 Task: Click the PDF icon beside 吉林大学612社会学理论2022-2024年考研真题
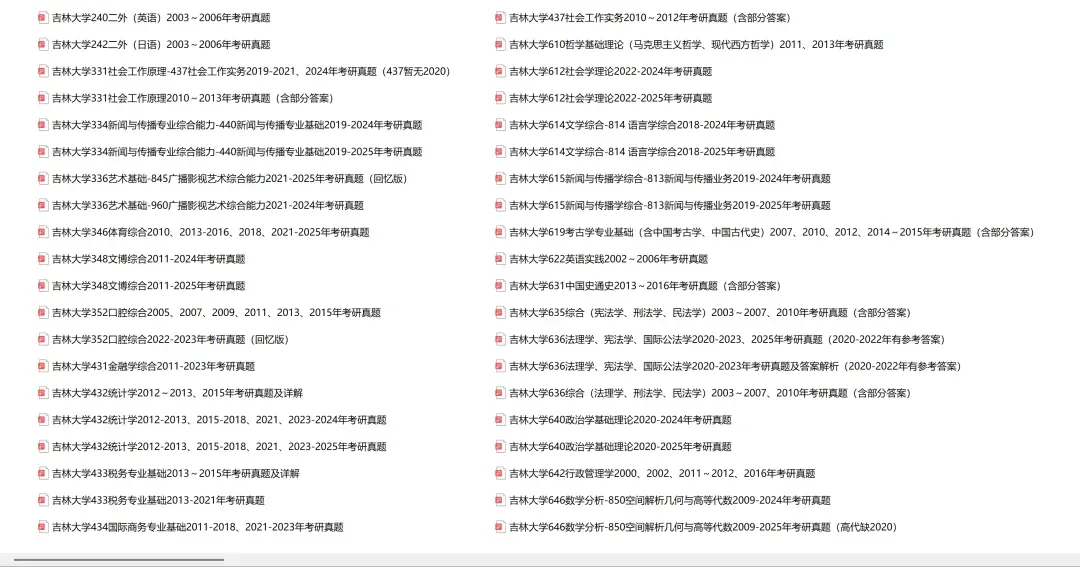500,72
